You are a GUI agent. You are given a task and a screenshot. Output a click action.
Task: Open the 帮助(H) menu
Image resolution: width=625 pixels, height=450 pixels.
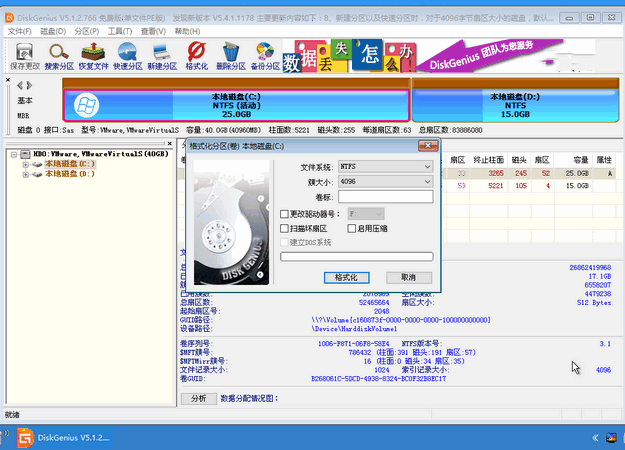(x=187, y=31)
